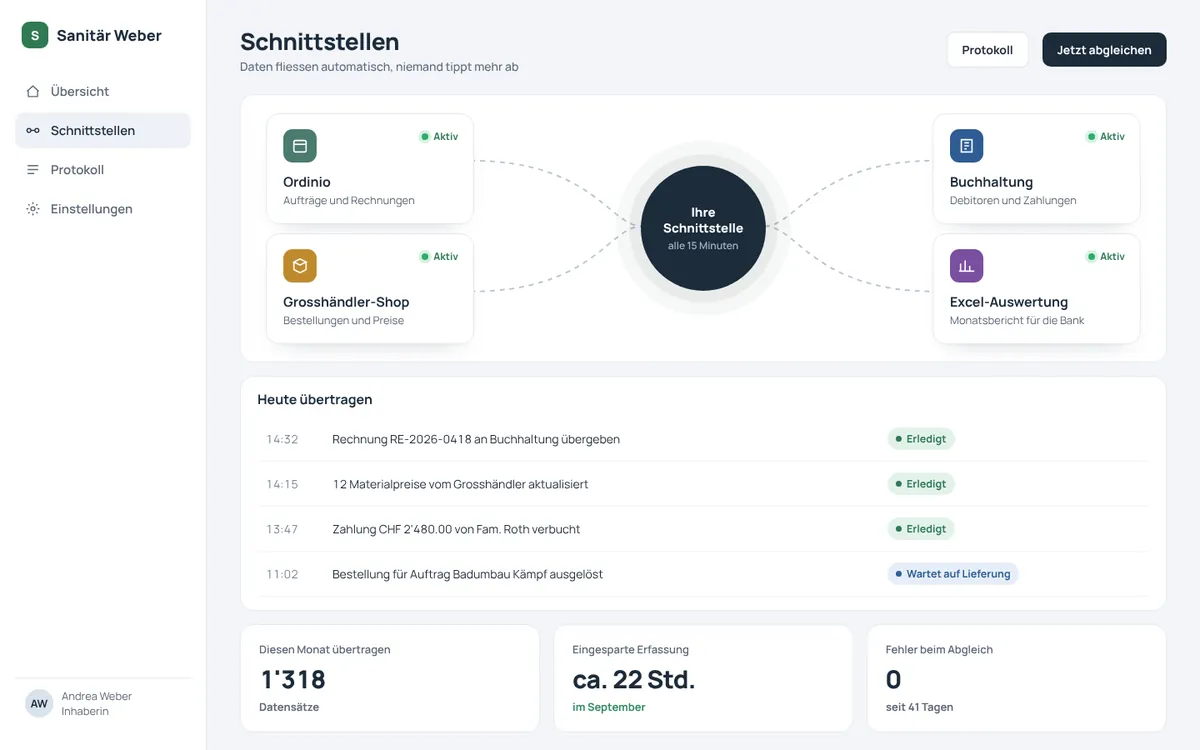Image resolution: width=1200 pixels, height=750 pixels.
Task: Click the blue Buchhaltung document icon
Action: click(966, 146)
